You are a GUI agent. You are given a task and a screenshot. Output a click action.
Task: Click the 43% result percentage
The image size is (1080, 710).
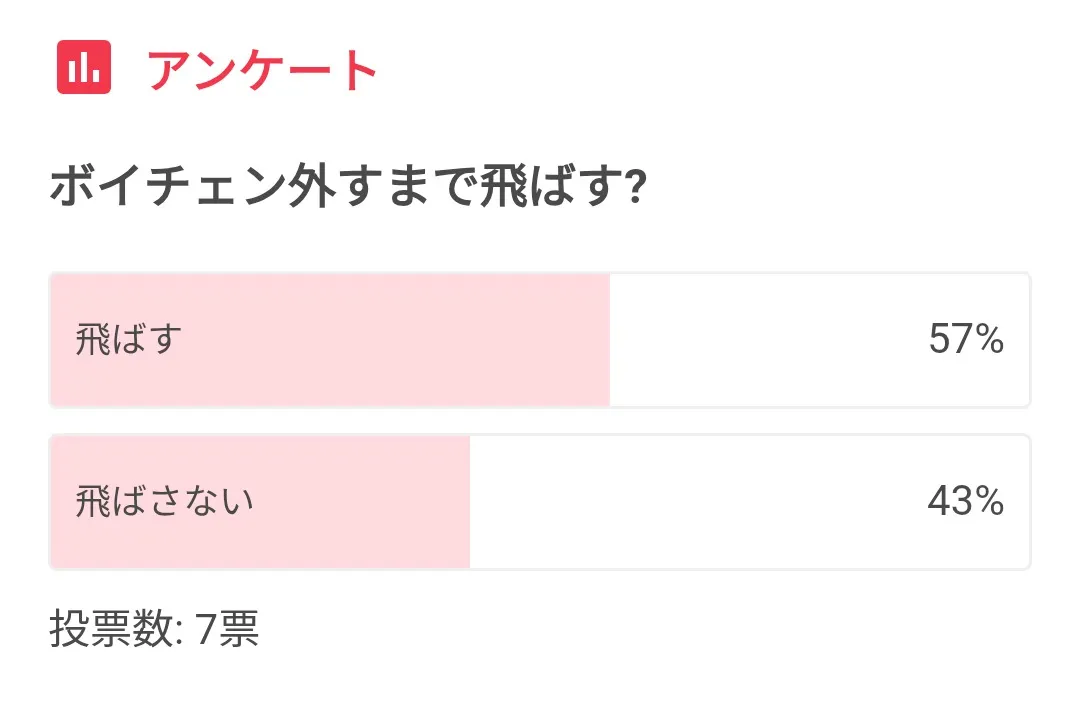[x=965, y=502]
